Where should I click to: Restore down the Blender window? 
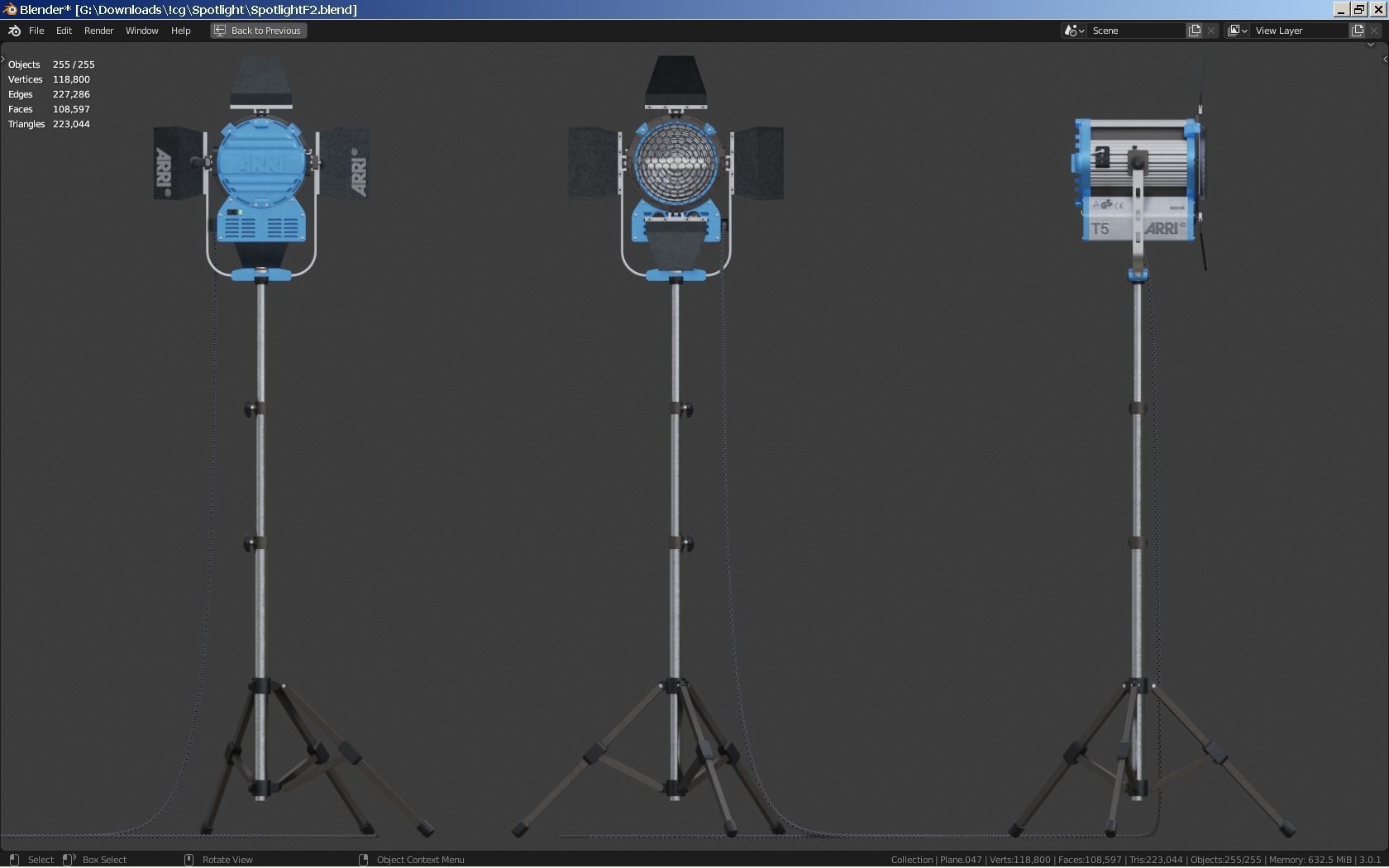[x=1359, y=9]
